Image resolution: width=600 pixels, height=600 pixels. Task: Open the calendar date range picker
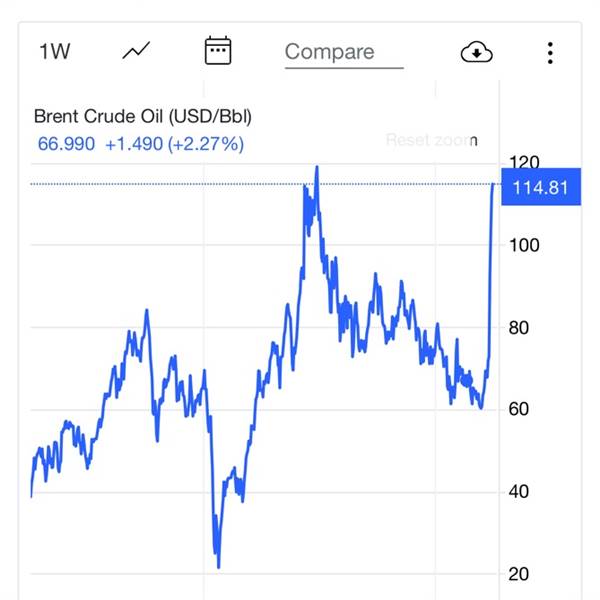pos(218,51)
